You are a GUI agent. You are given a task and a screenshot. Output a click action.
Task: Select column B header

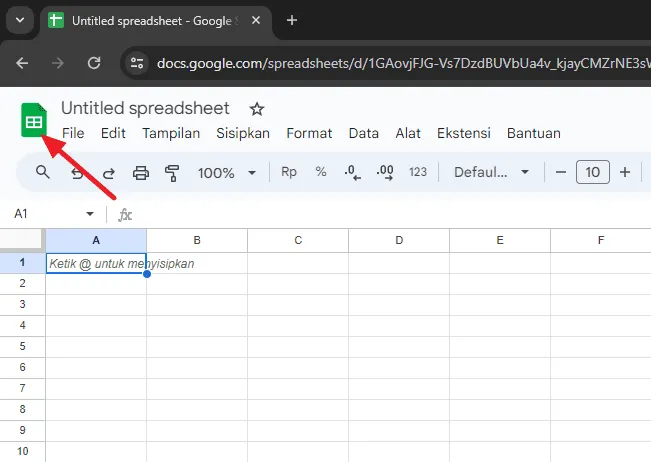click(197, 240)
